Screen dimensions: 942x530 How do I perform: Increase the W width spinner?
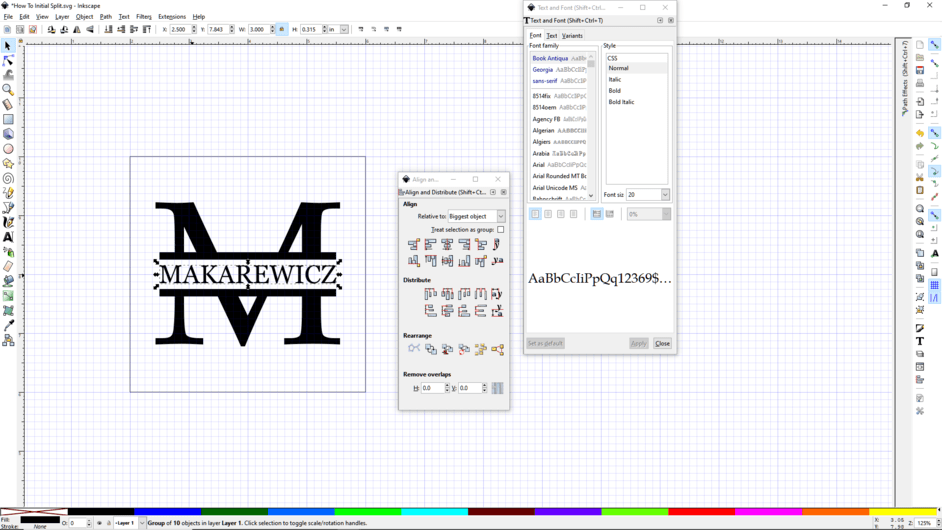pyautogui.click(x=272, y=27)
